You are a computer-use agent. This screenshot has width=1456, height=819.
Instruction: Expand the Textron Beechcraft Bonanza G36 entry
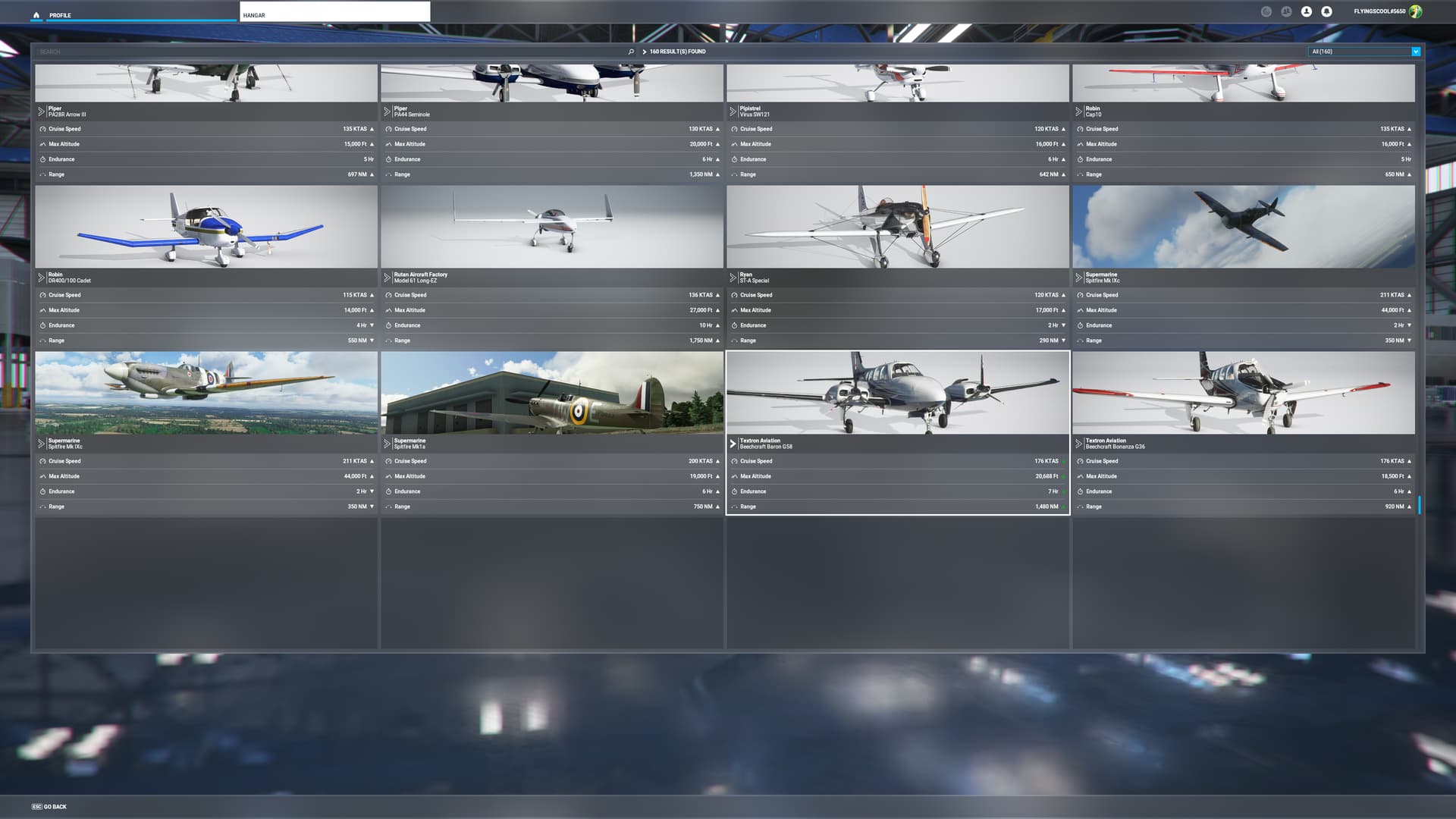click(1079, 444)
